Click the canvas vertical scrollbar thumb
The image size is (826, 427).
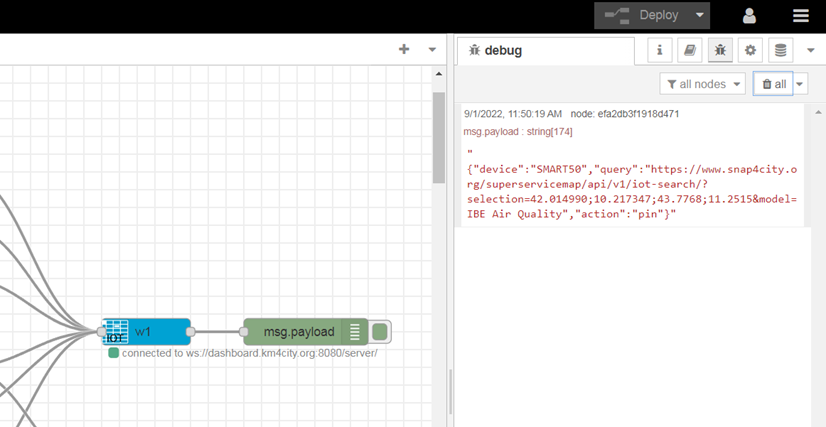pos(438,138)
